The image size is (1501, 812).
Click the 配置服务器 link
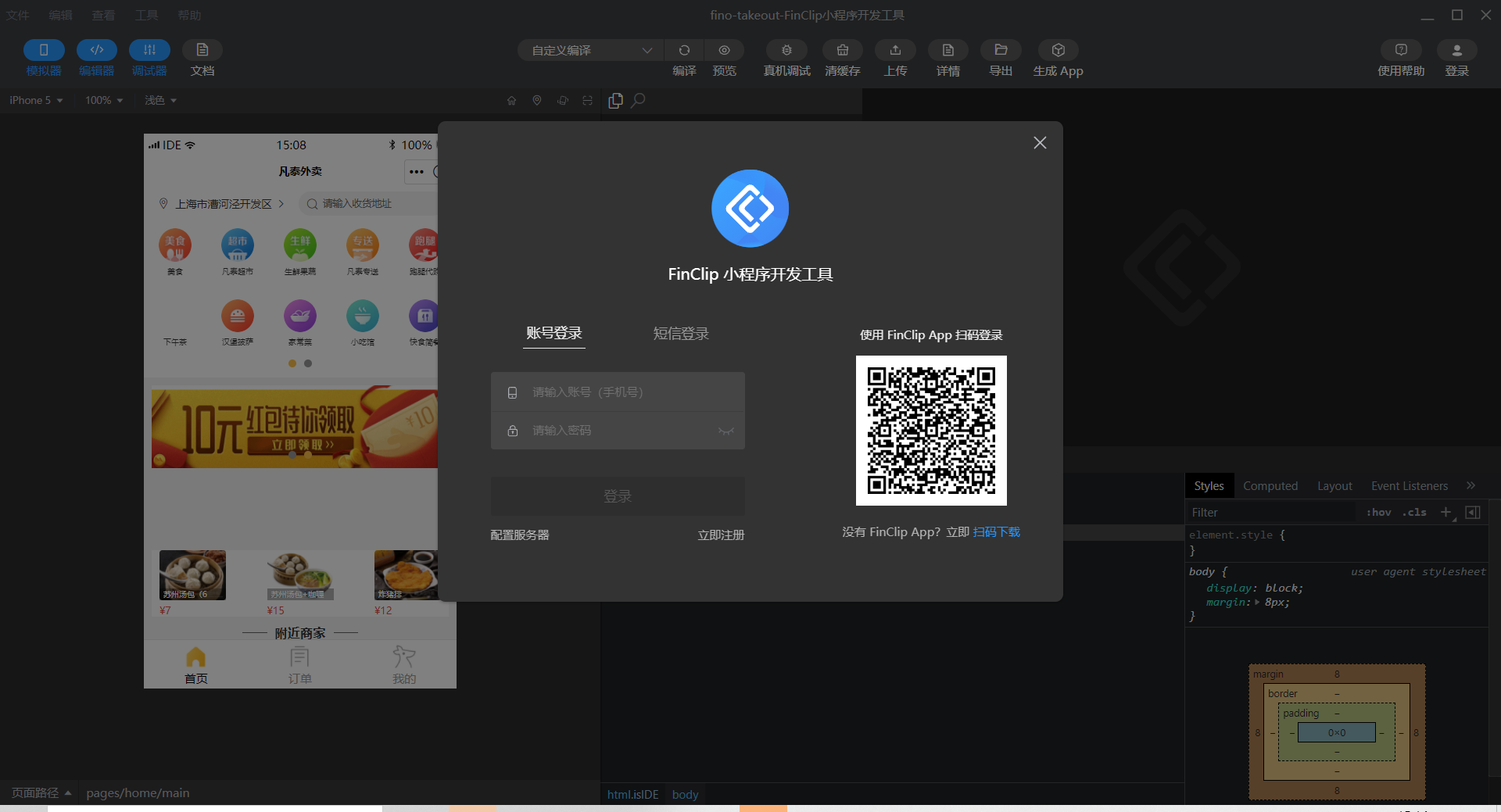tap(520, 535)
